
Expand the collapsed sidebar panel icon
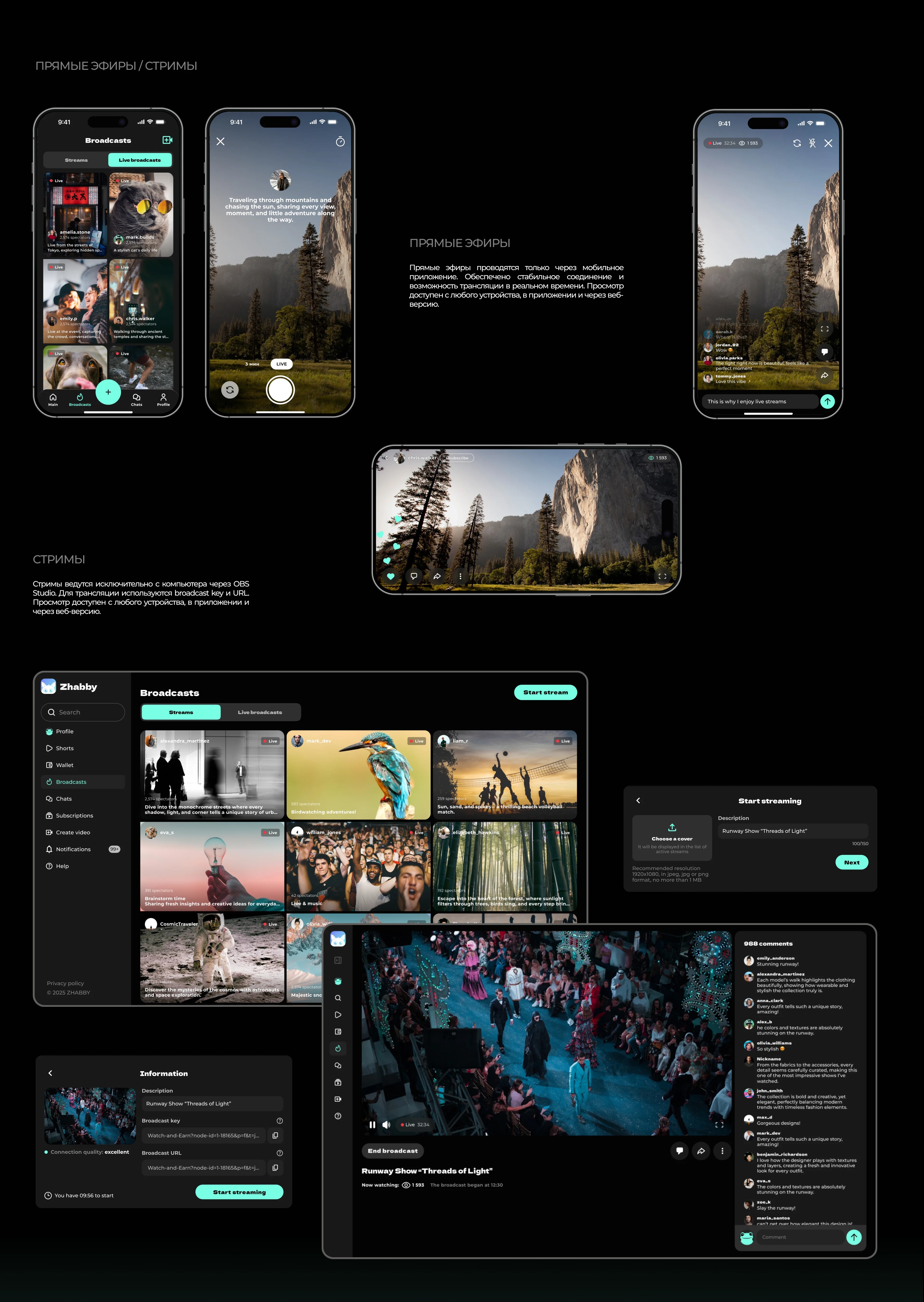pos(338,960)
